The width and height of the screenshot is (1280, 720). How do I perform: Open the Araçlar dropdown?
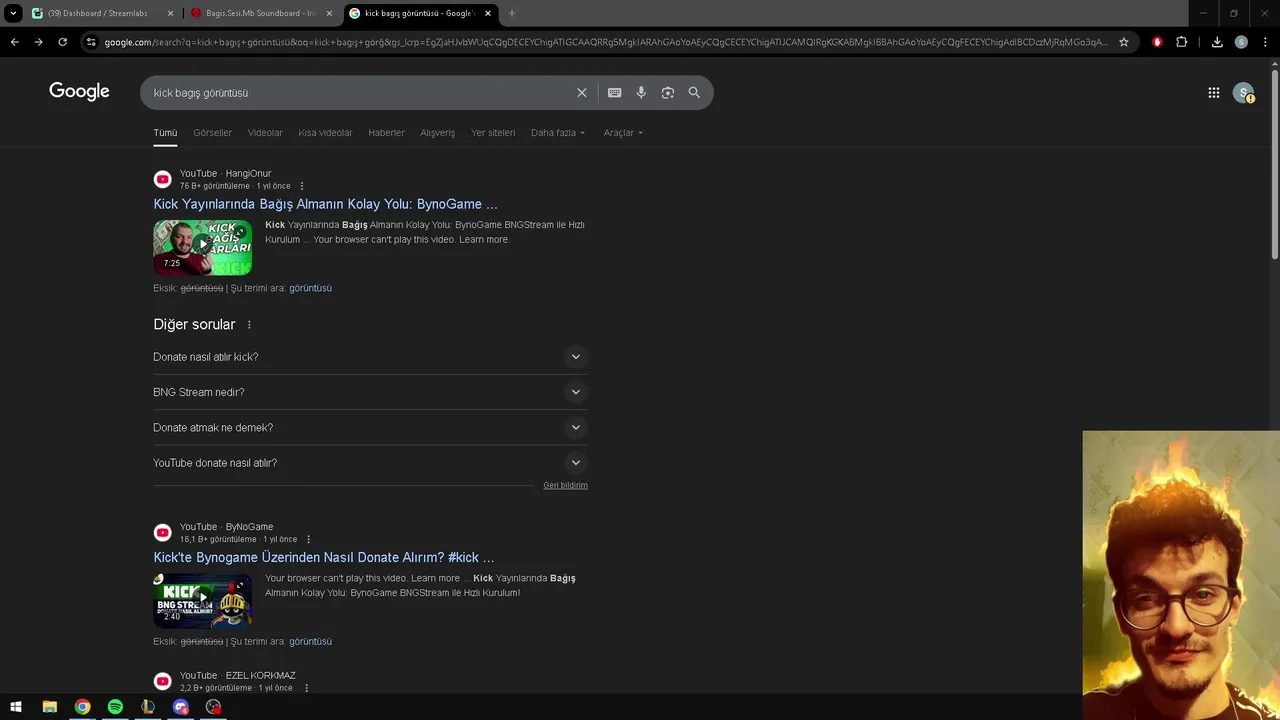(x=623, y=133)
